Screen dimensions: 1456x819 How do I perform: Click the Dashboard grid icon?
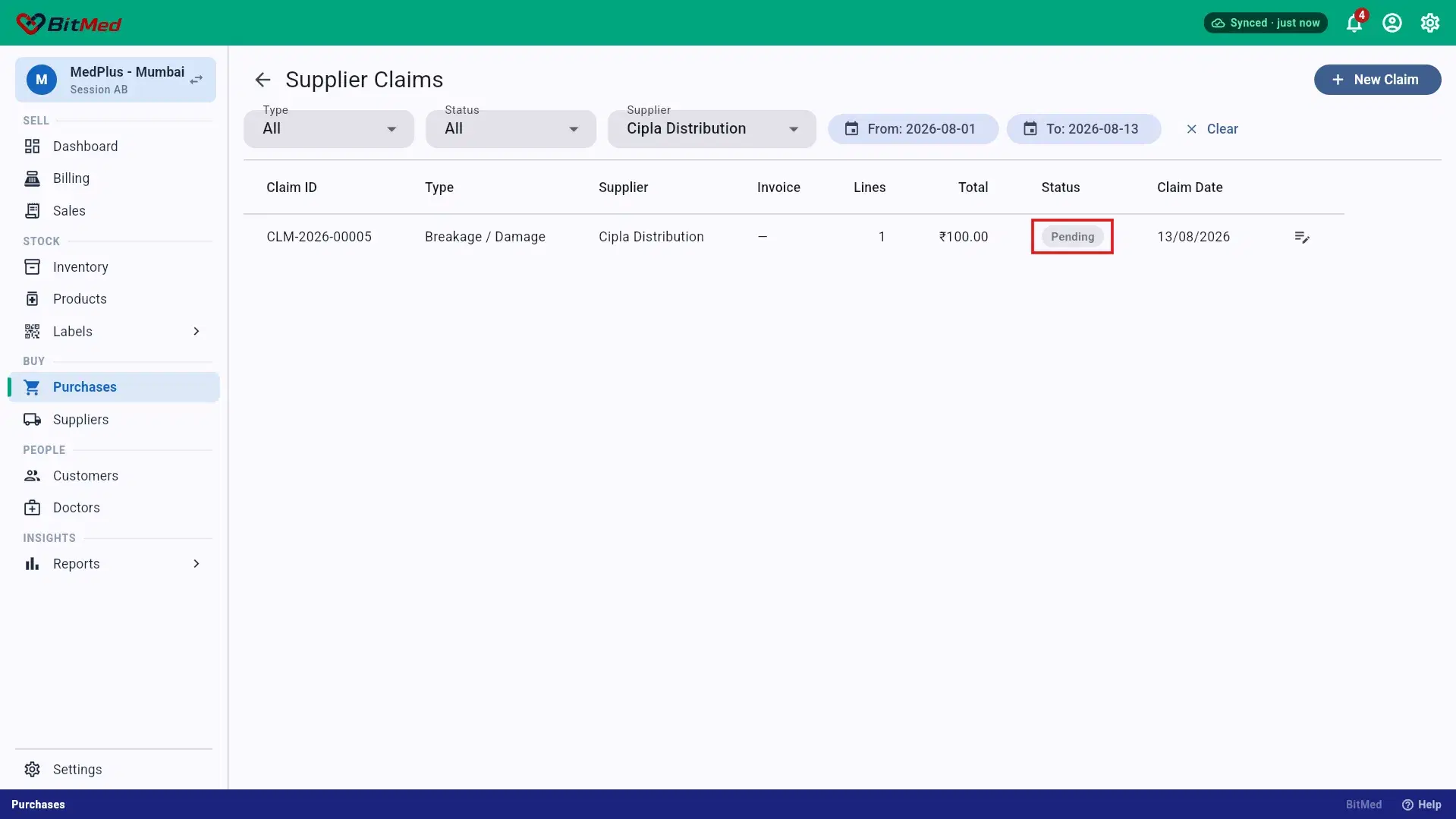[x=32, y=146]
